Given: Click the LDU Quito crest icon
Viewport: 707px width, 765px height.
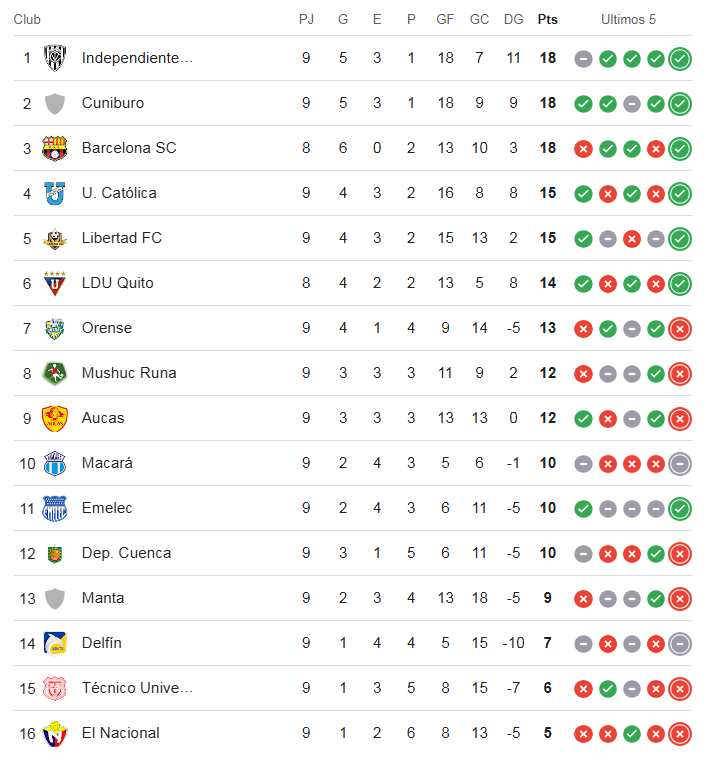Looking at the screenshot, I should tap(55, 283).
